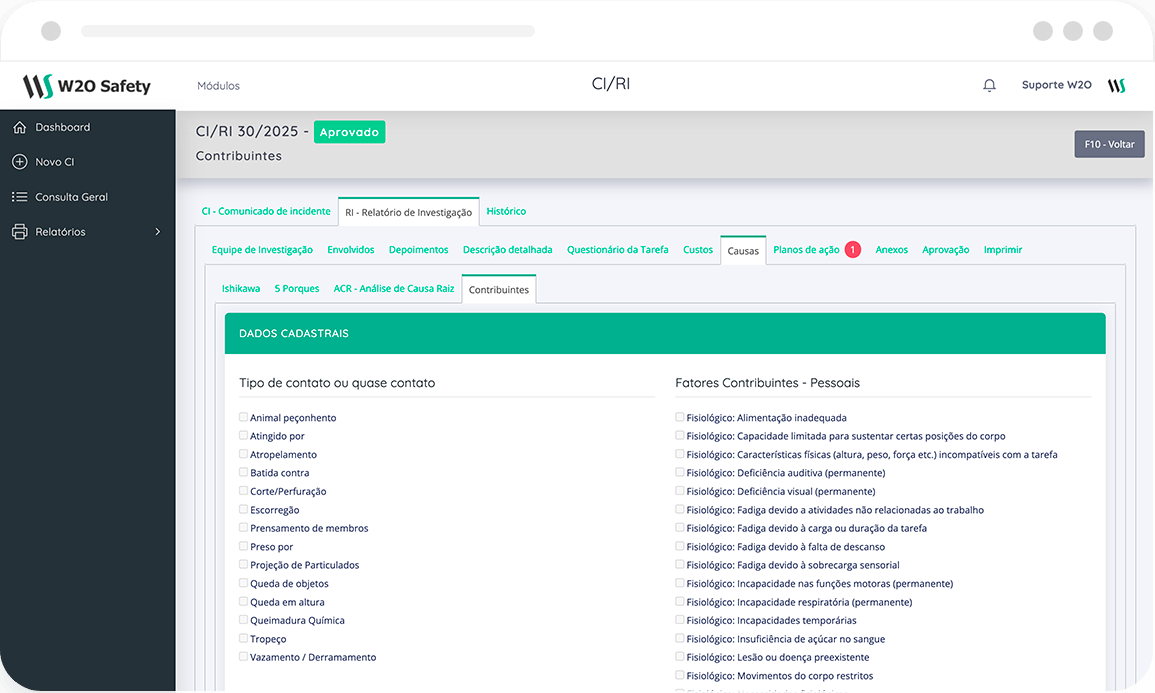Tick the Corte/Perfuração checkbox
1155x693 pixels.
(x=243, y=491)
